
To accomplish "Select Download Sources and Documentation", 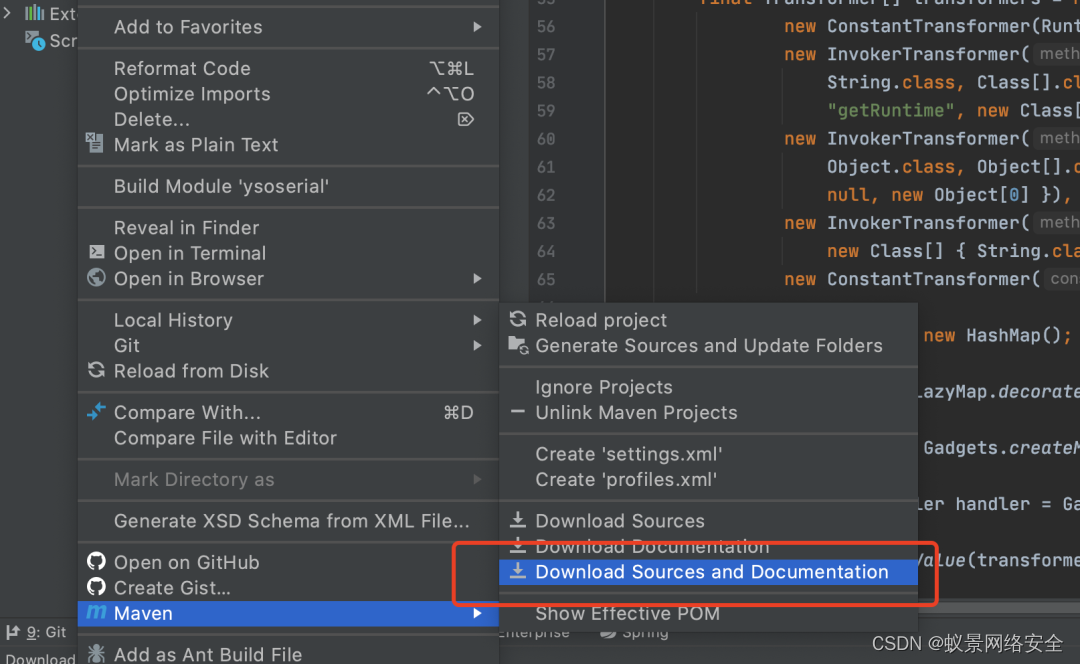I will (x=711, y=572).
